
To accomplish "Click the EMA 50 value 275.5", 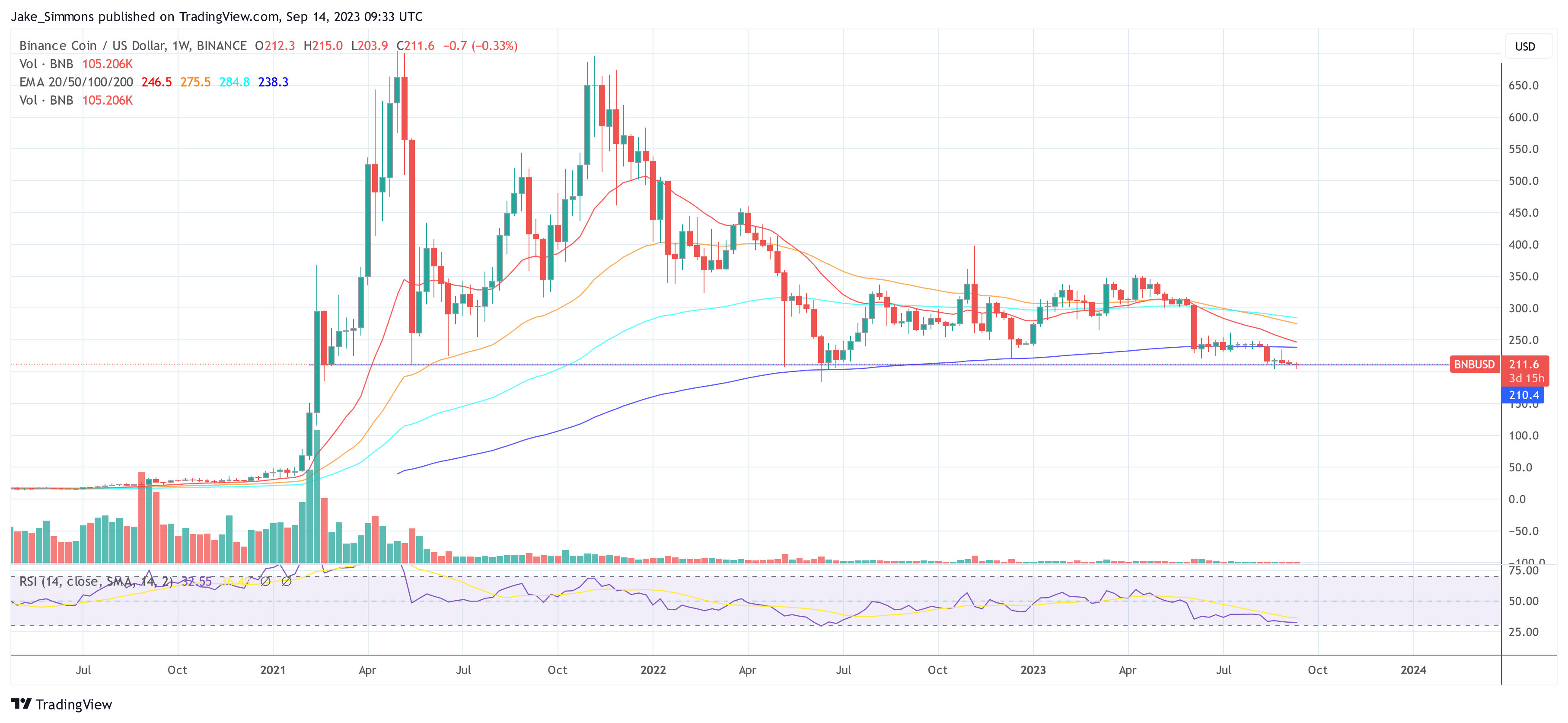I will (195, 82).
